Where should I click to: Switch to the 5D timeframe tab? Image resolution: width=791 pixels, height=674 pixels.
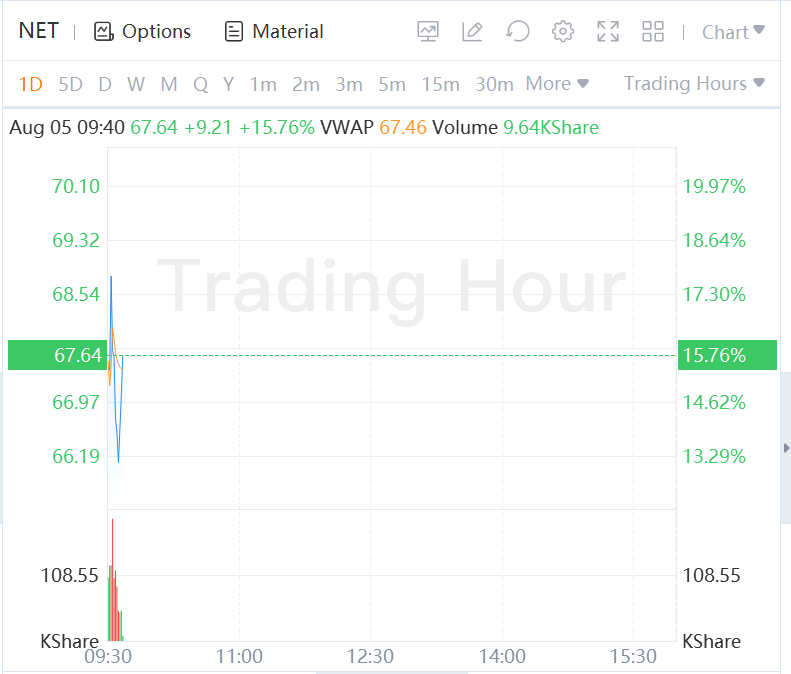(70, 84)
